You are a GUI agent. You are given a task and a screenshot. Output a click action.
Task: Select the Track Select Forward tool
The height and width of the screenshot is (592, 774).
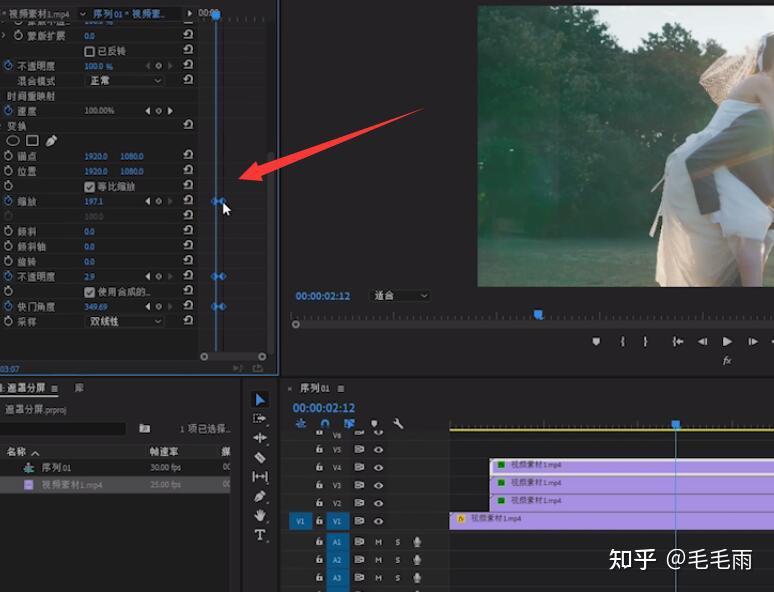tap(260, 419)
